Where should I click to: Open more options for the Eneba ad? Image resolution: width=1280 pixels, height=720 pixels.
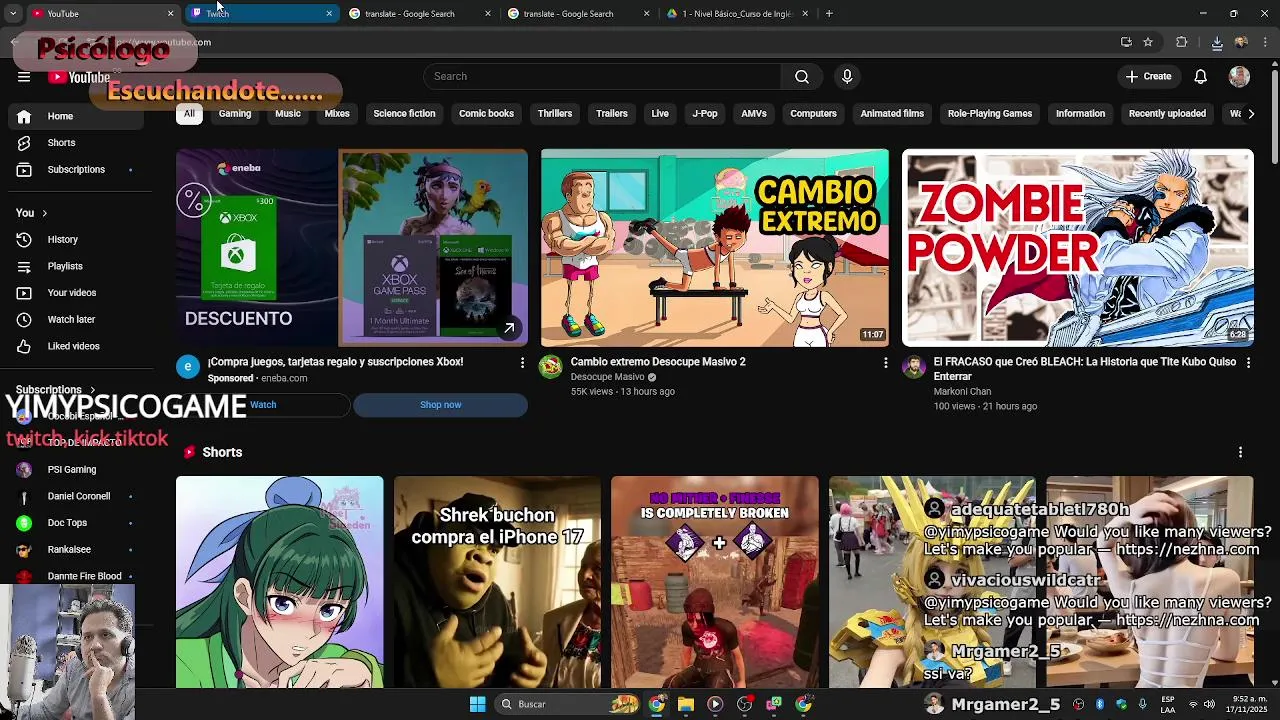522,363
